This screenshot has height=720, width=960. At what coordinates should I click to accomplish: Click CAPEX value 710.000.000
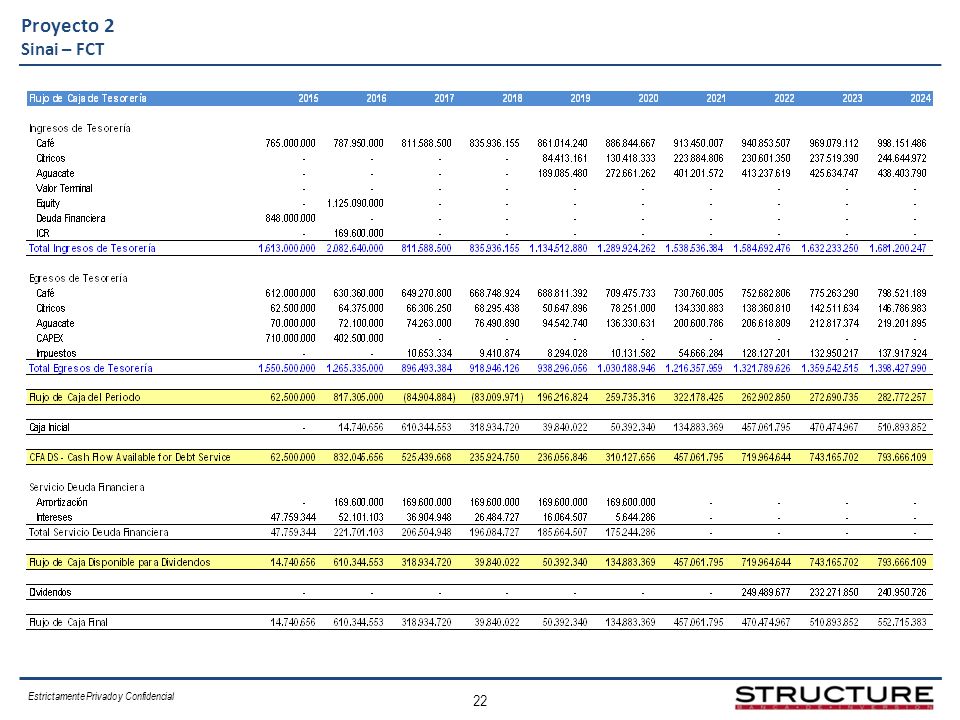pyautogui.click(x=290, y=338)
